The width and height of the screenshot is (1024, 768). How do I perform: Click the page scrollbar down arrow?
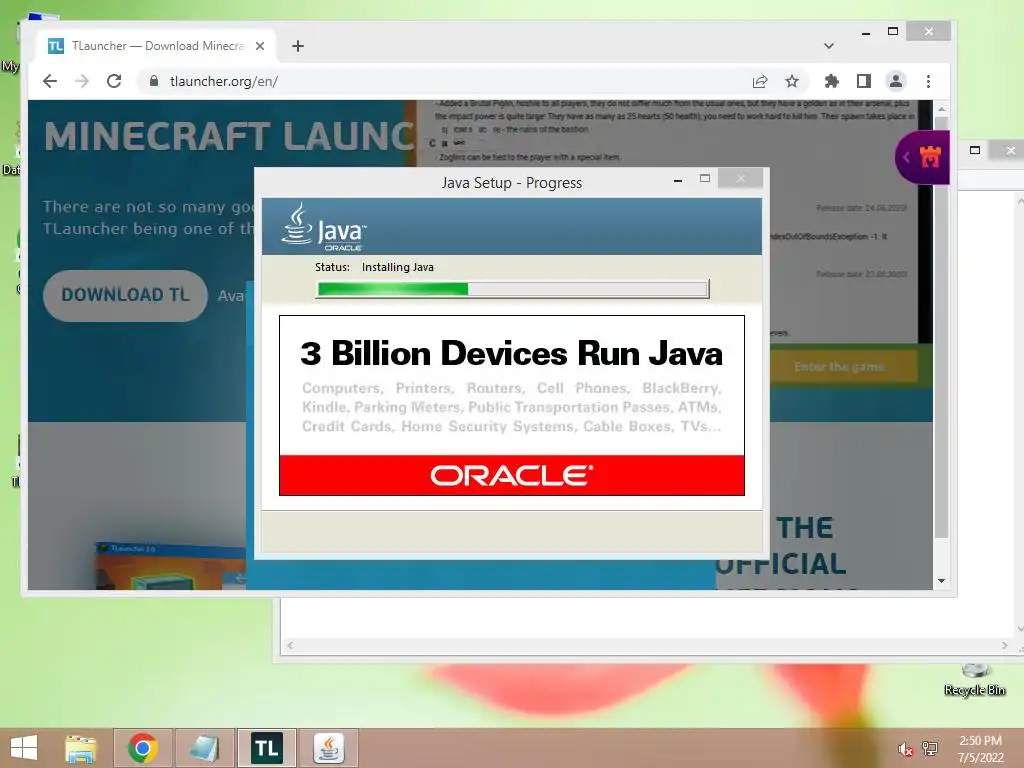[x=941, y=581]
